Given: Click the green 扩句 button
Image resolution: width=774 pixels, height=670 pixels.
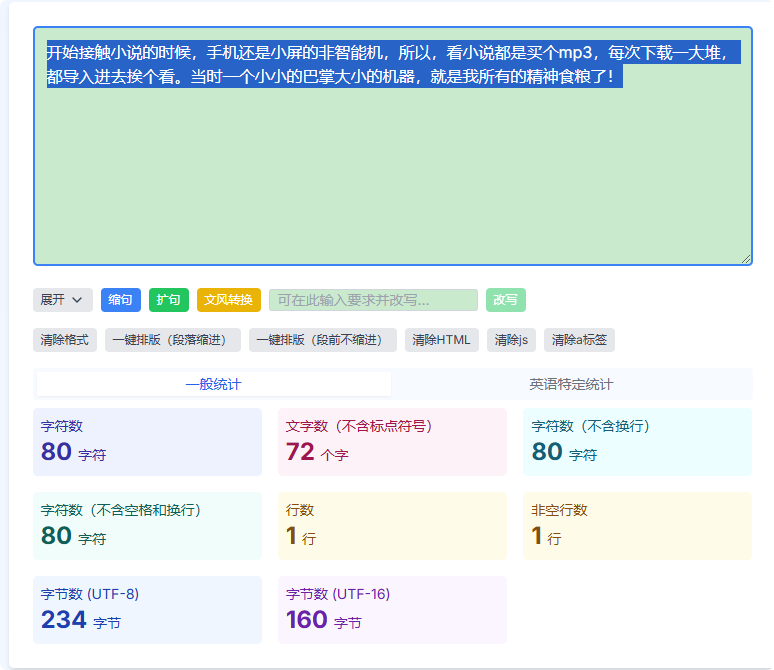Looking at the screenshot, I should [x=169, y=300].
